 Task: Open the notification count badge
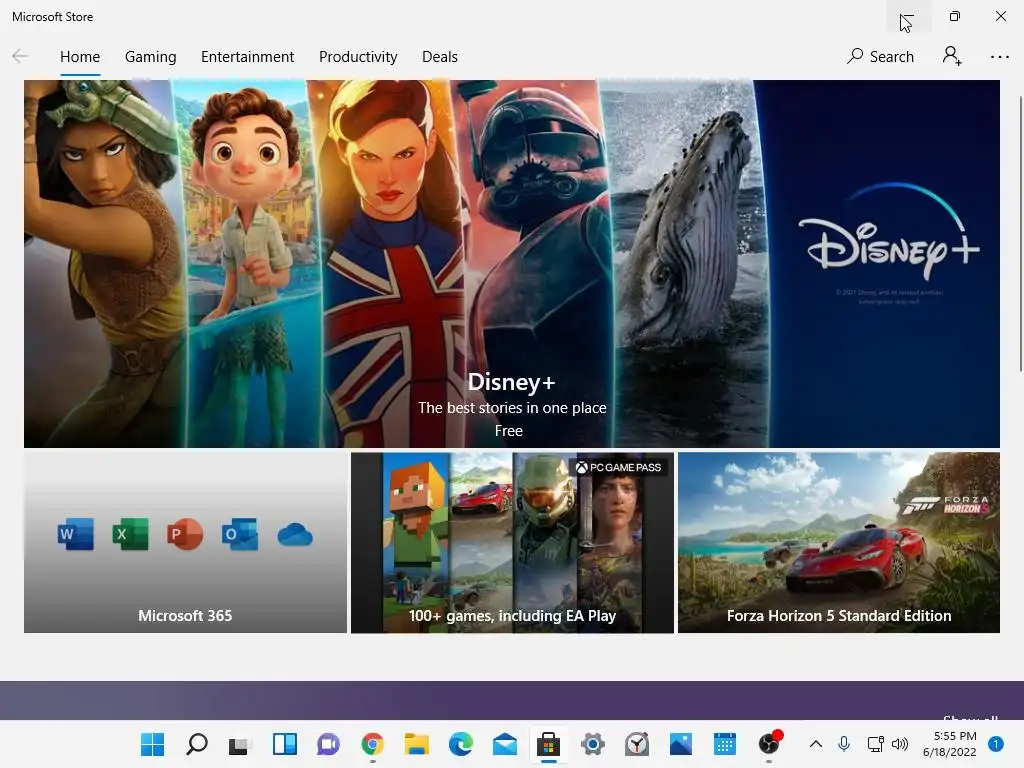996,744
